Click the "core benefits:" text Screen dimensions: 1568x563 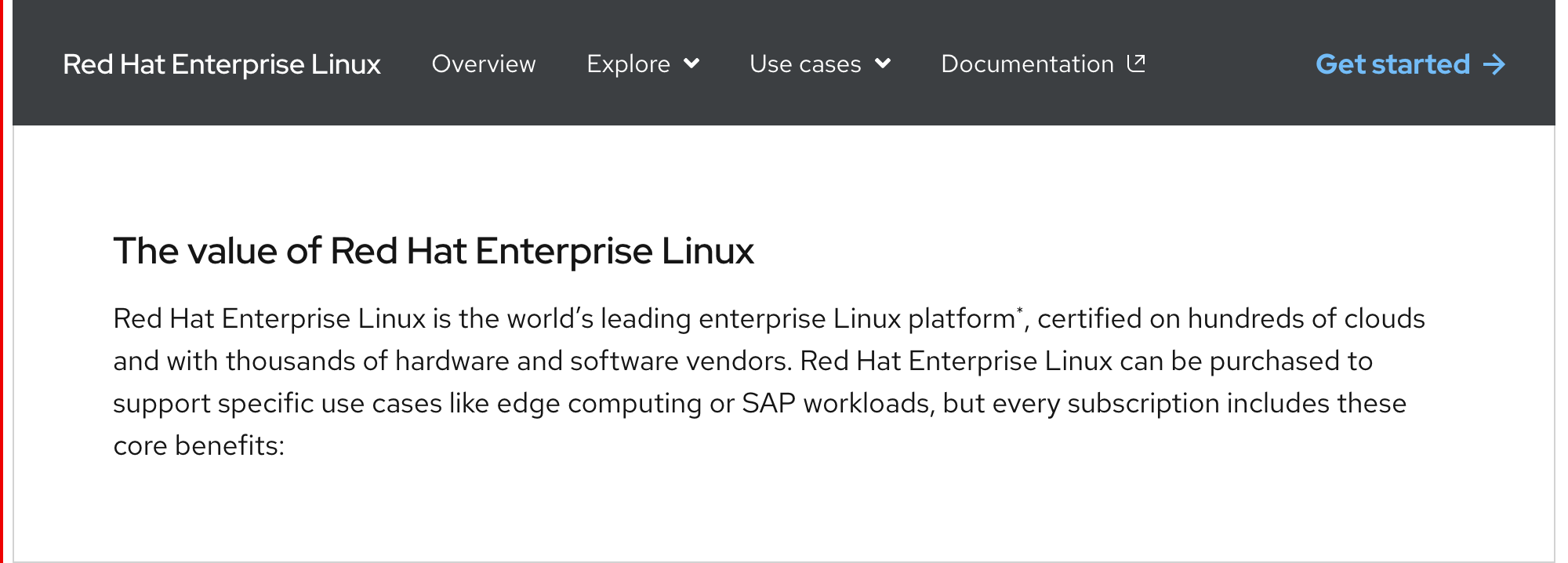pos(199,445)
